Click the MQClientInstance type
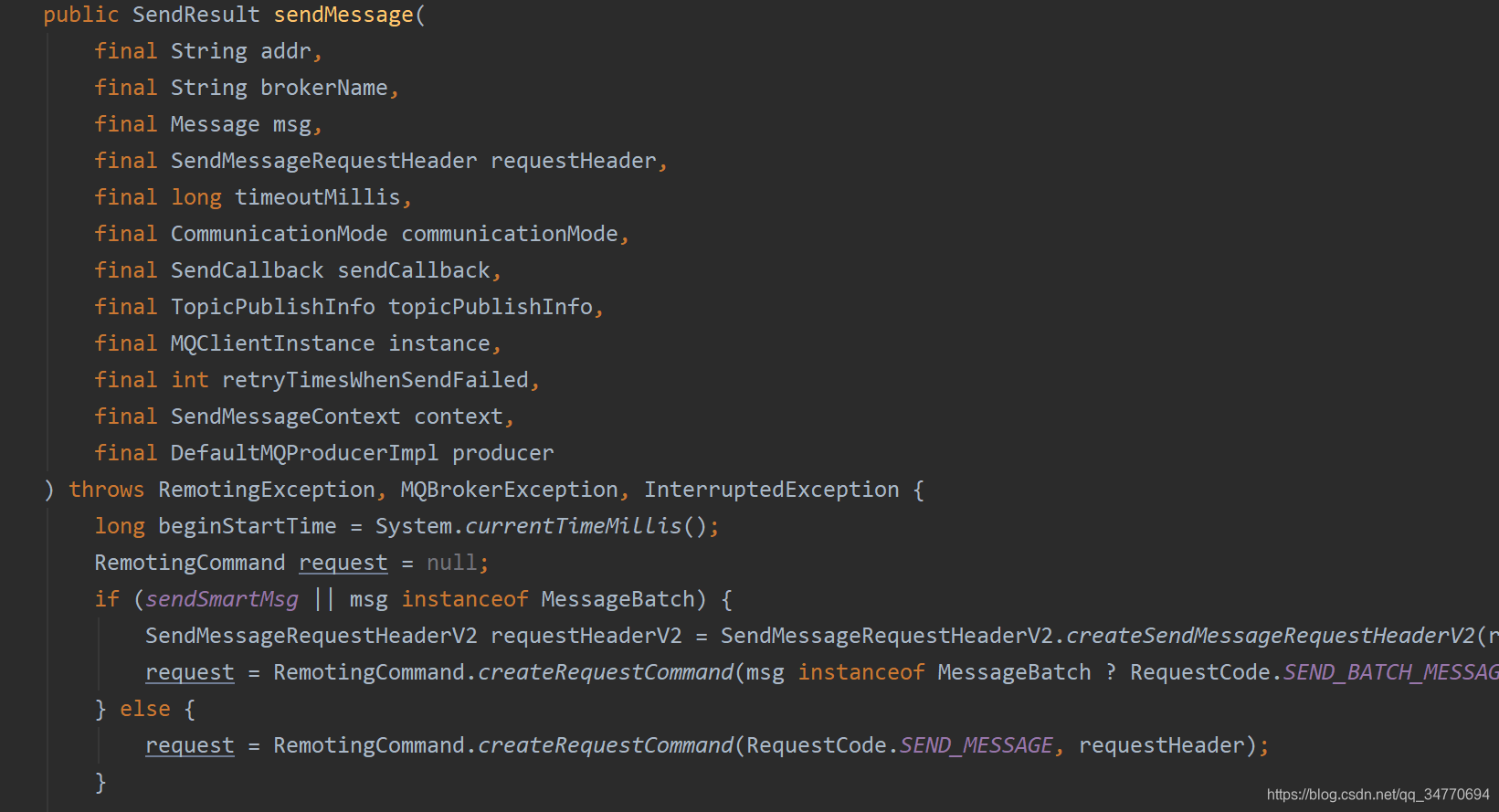 pyautogui.click(x=273, y=344)
